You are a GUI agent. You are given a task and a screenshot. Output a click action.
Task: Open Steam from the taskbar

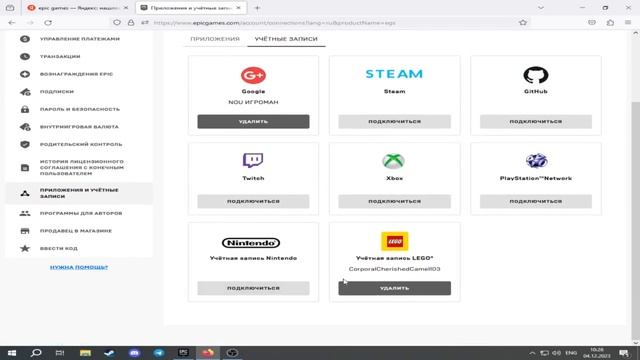[x=109, y=353]
